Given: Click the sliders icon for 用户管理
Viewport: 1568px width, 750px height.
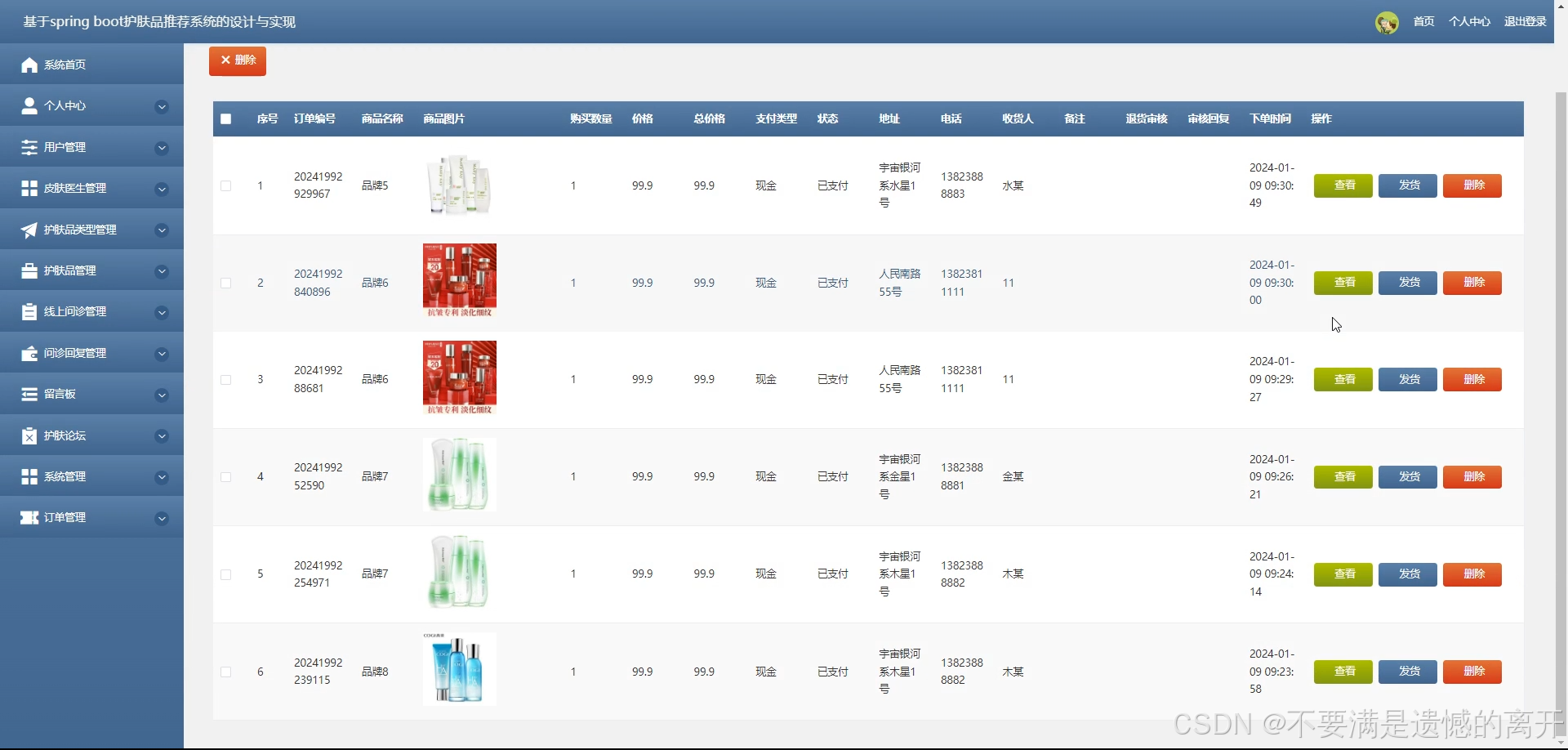Looking at the screenshot, I should (29, 147).
